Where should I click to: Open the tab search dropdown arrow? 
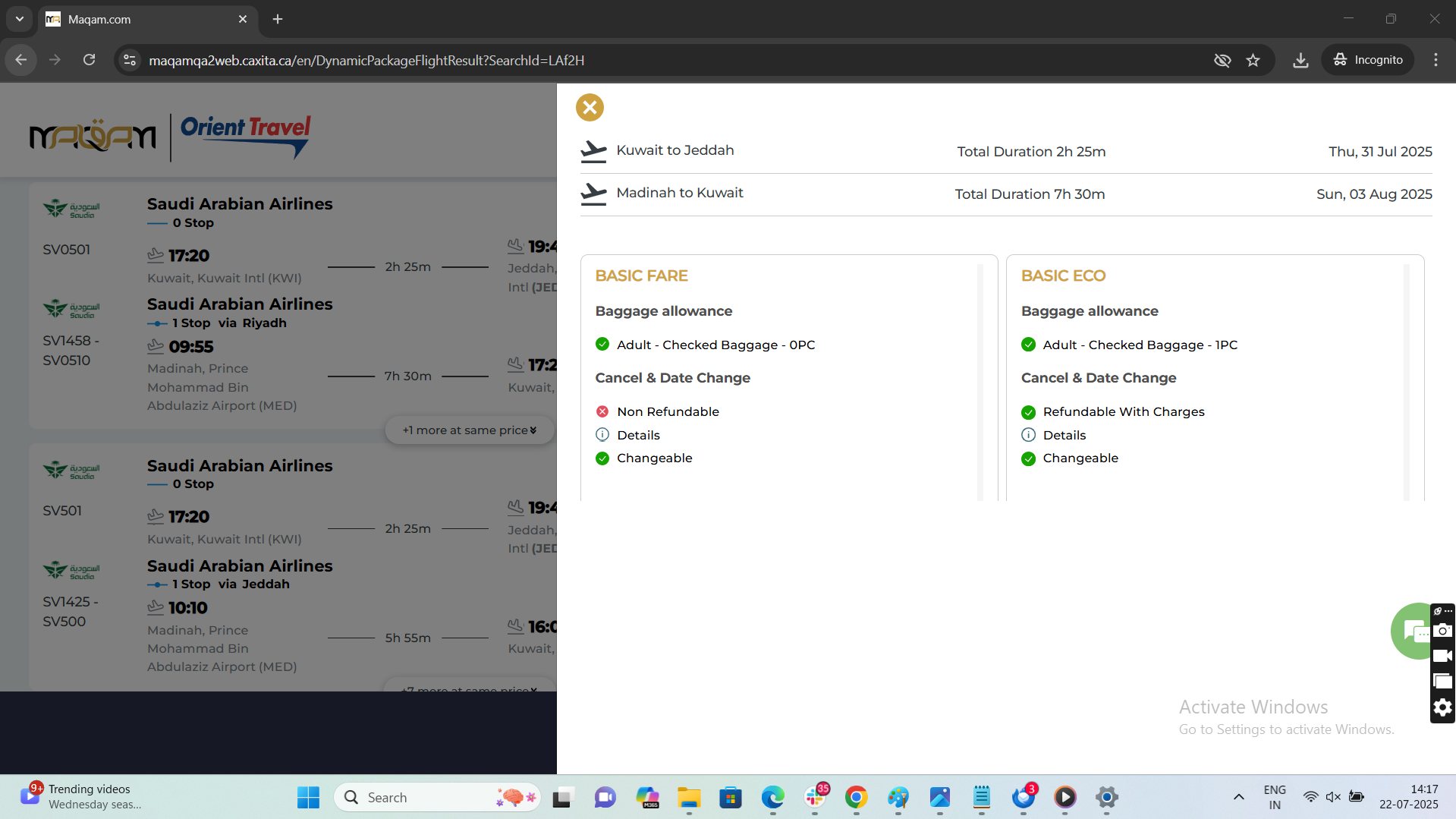19,19
